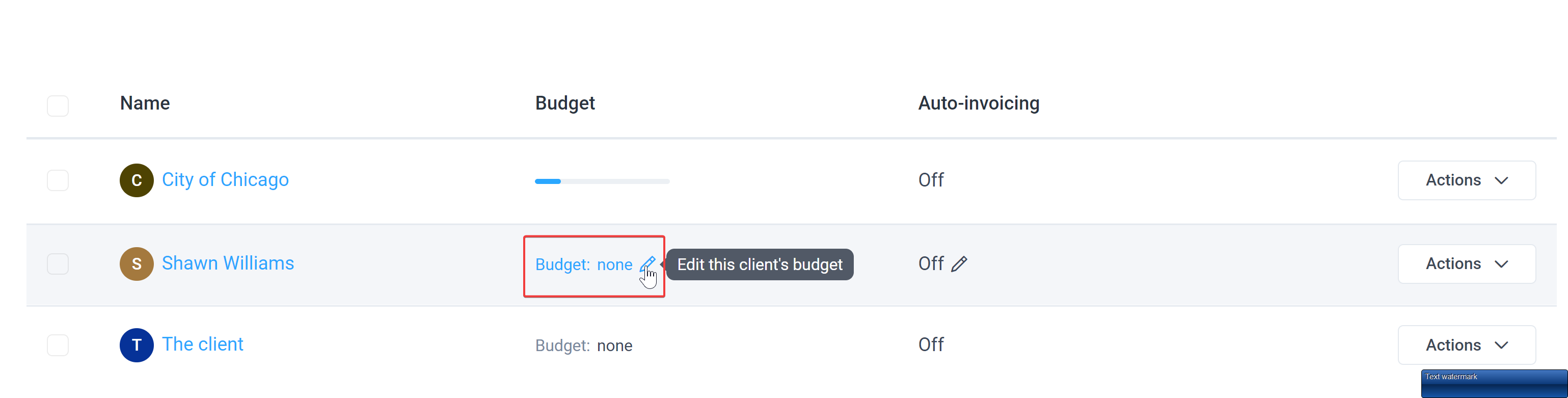
Task: Click the Auto-invoicing column header
Action: click(979, 103)
